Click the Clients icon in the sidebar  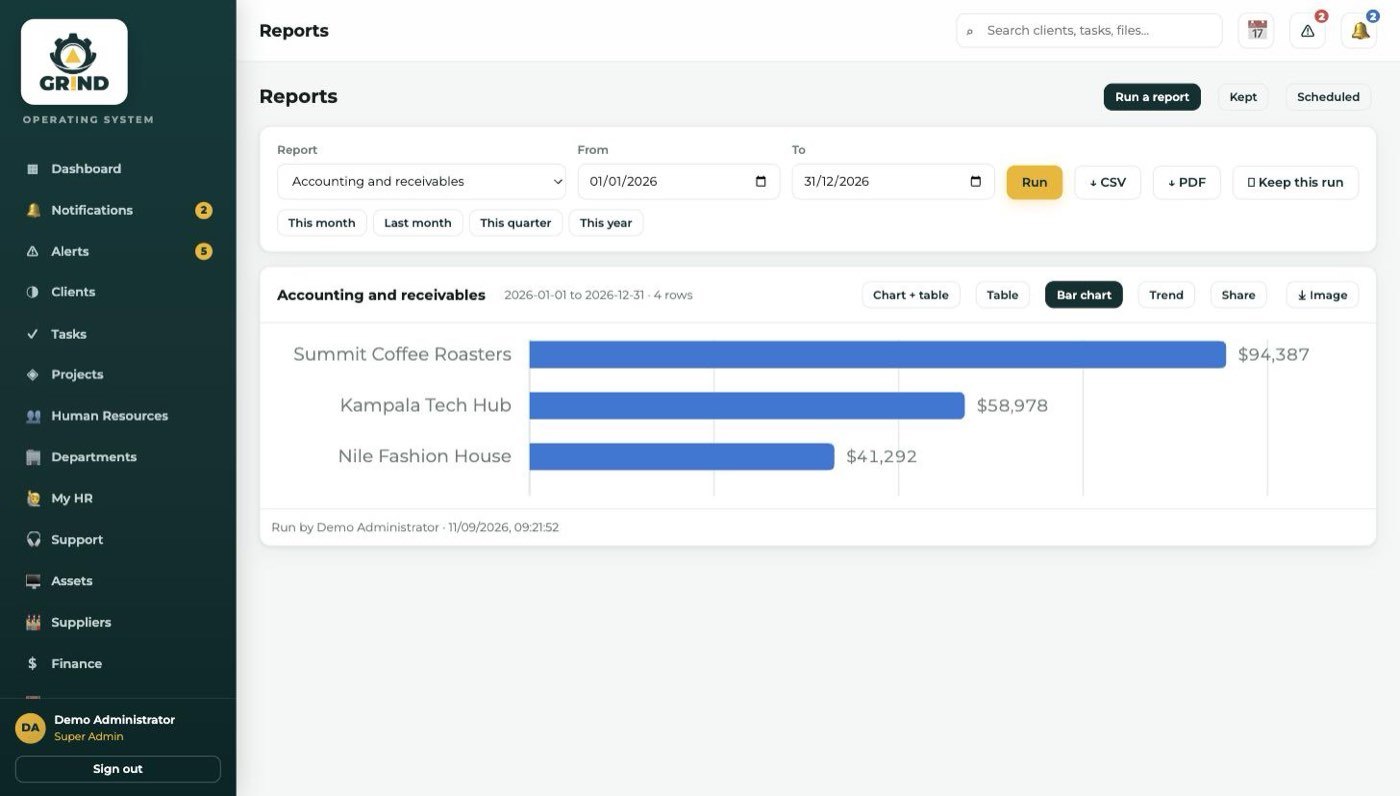pos(33,292)
